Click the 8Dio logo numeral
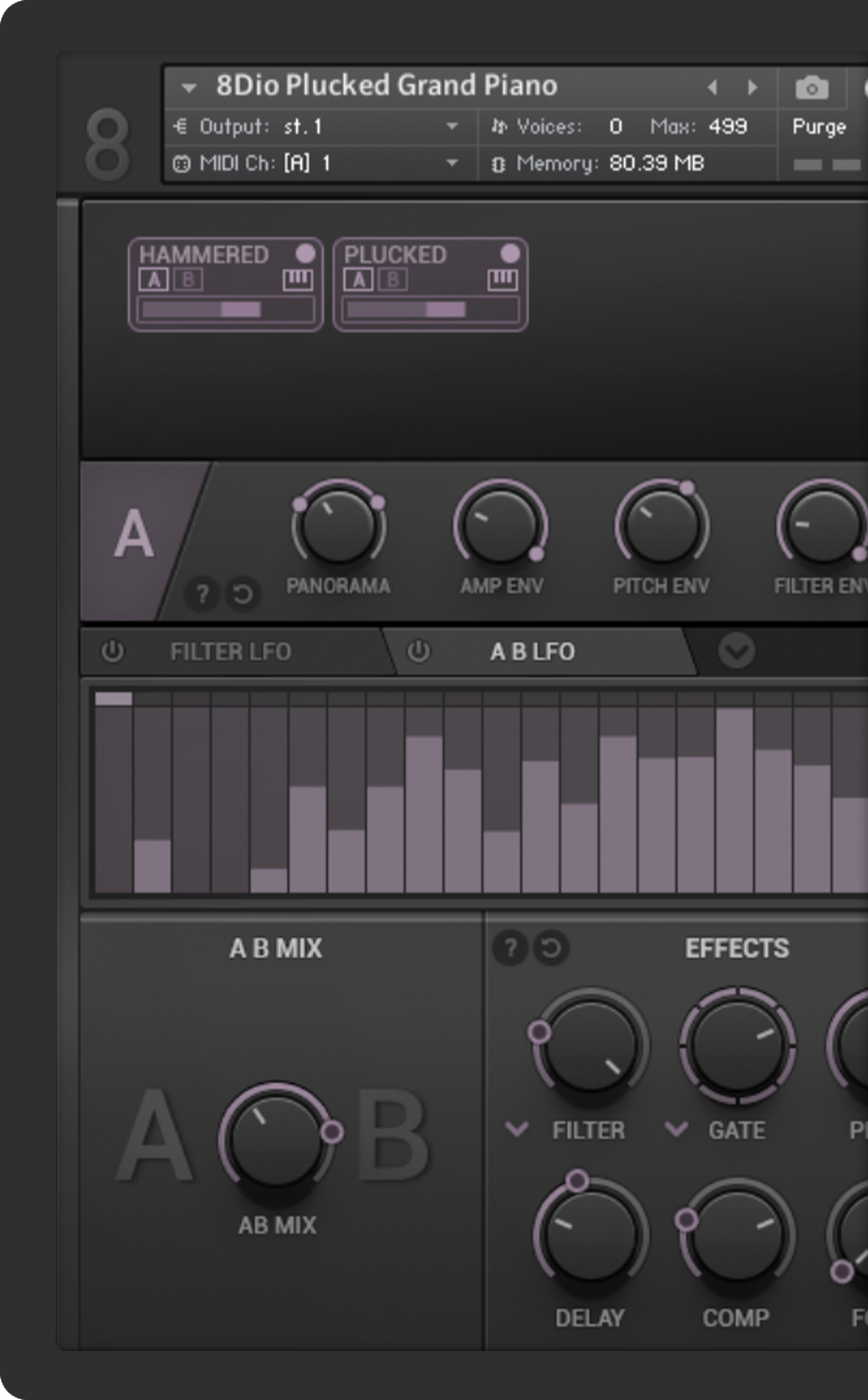 (x=106, y=145)
